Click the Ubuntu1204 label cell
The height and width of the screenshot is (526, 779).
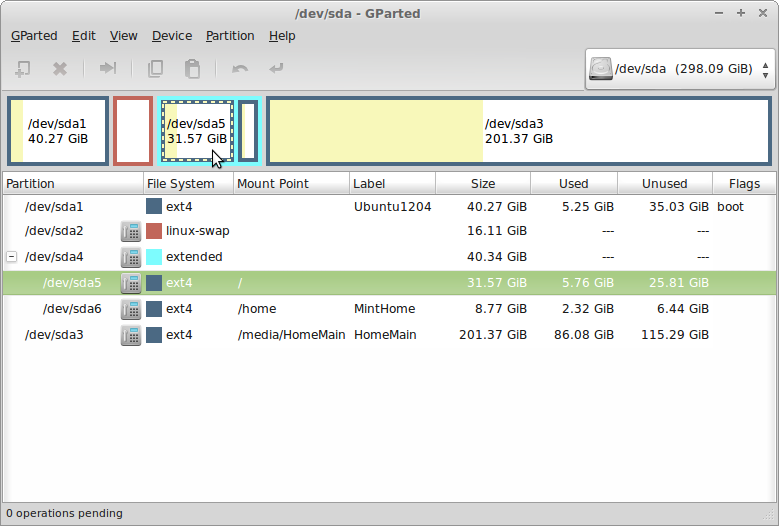[392, 207]
